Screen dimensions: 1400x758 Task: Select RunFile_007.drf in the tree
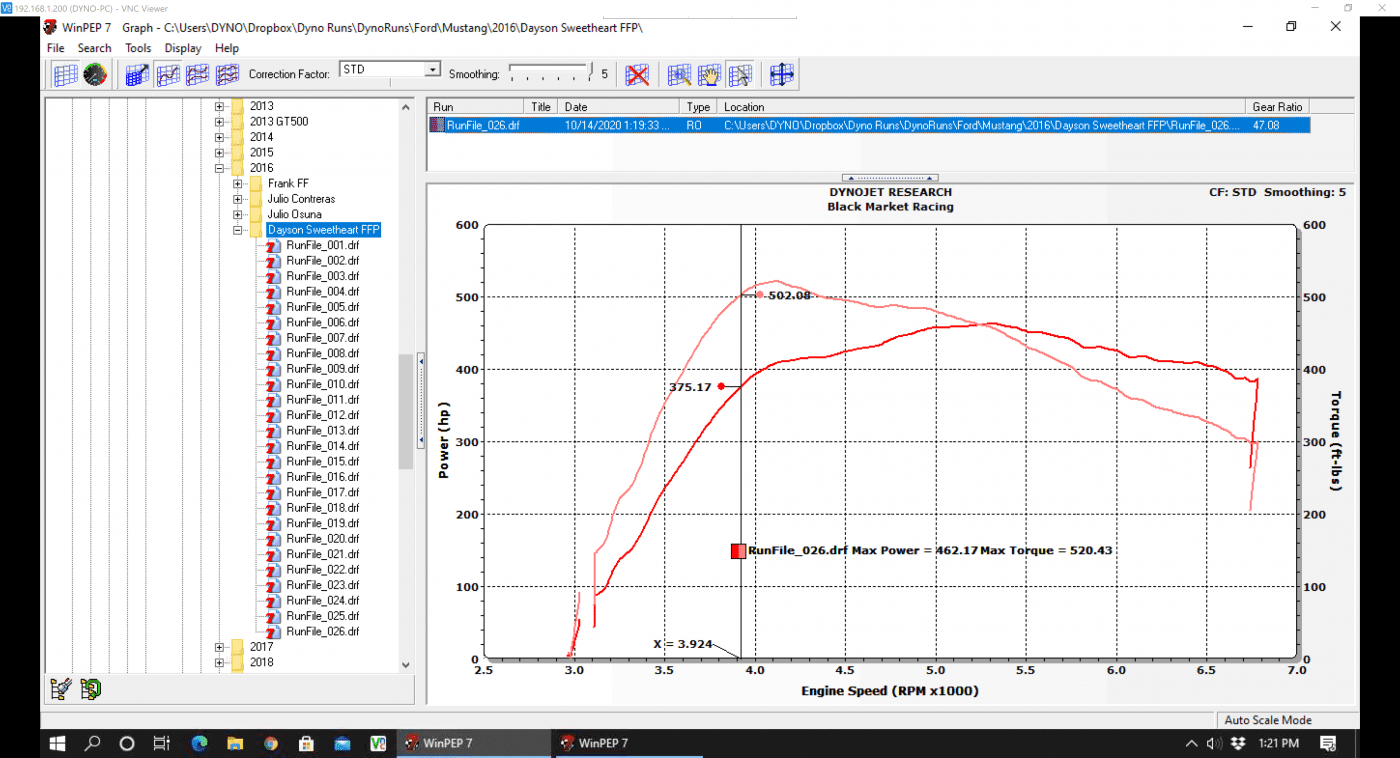pos(322,338)
